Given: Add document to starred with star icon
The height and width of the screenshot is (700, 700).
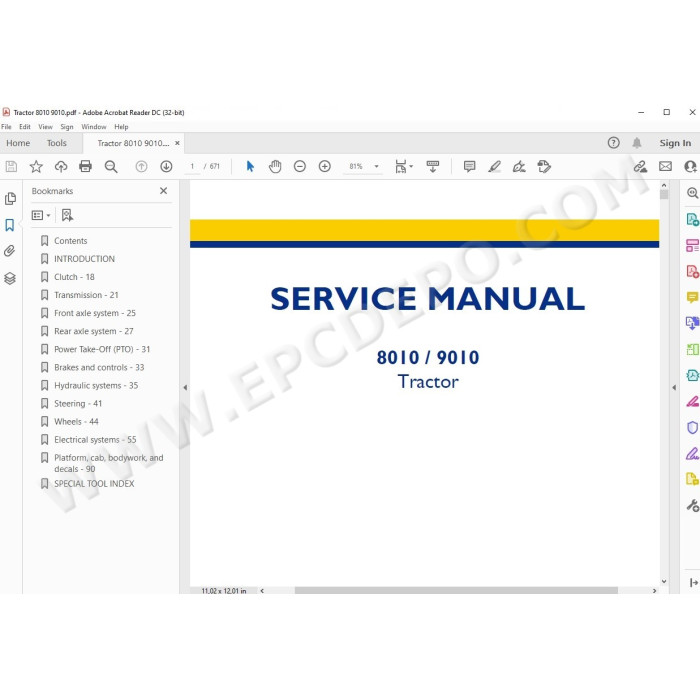Looking at the screenshot, I should point(36,167).
